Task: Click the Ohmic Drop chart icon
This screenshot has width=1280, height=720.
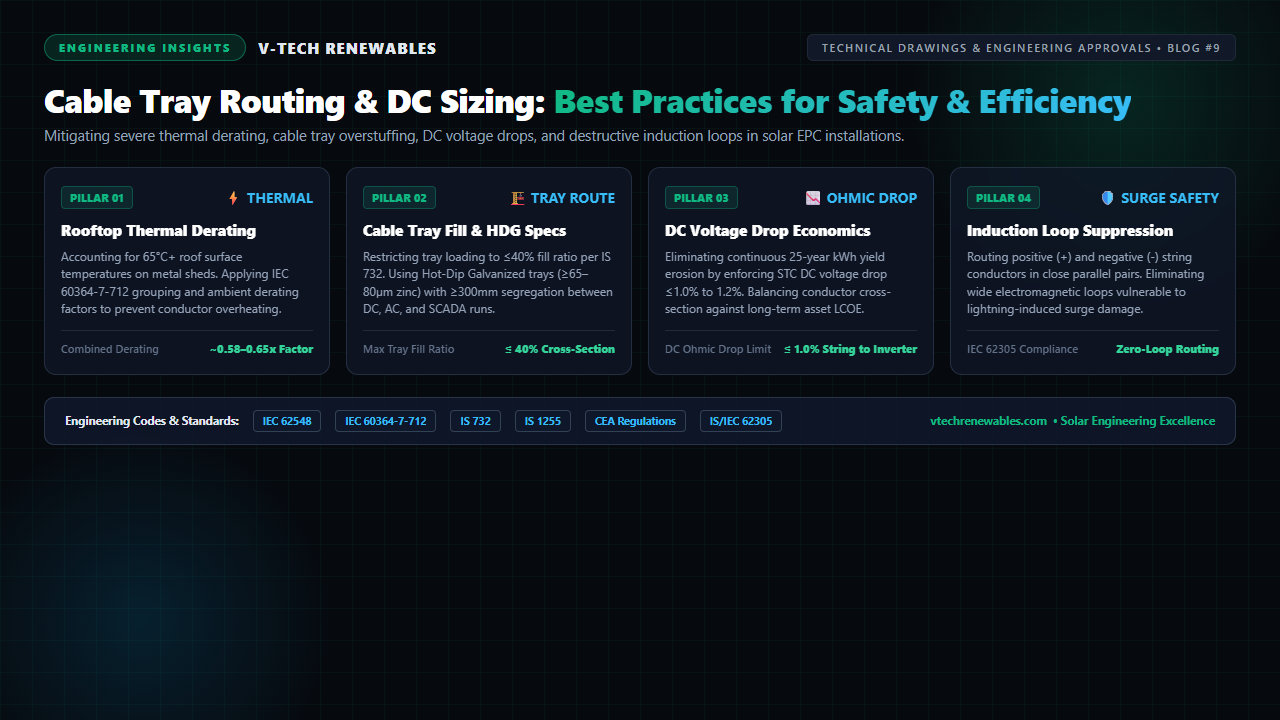Action: click(x=813, y=198)
